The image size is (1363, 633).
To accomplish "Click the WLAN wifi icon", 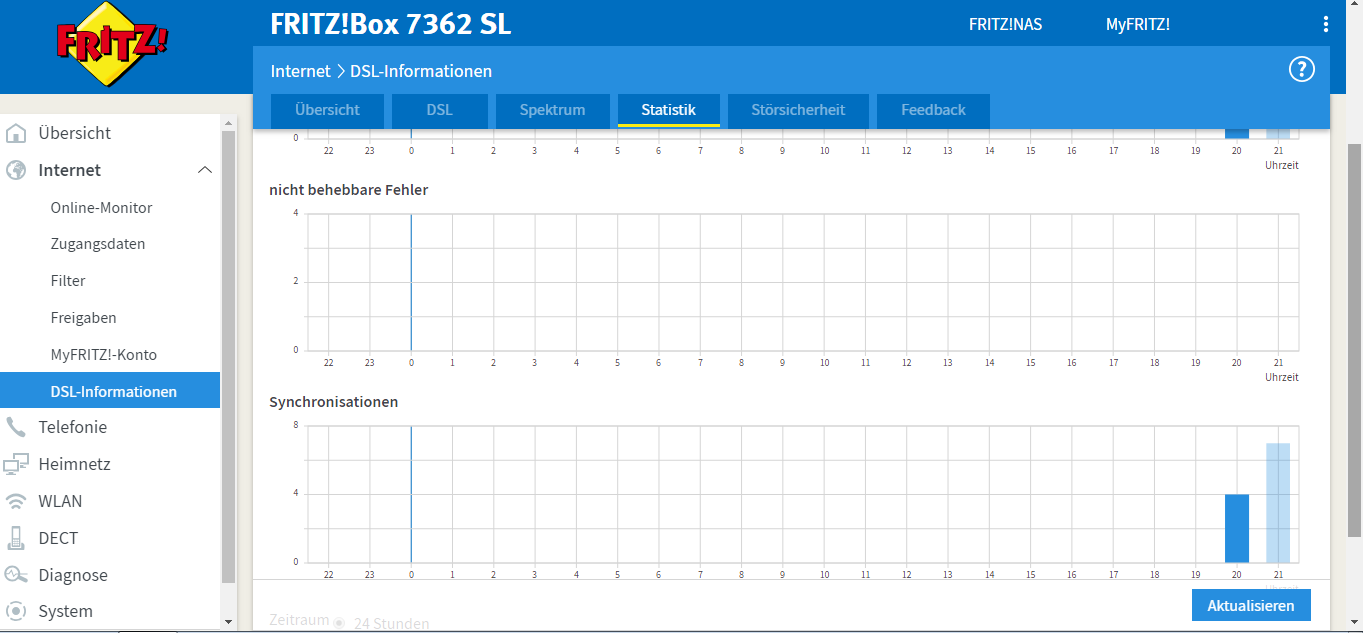I will (16, 501).
